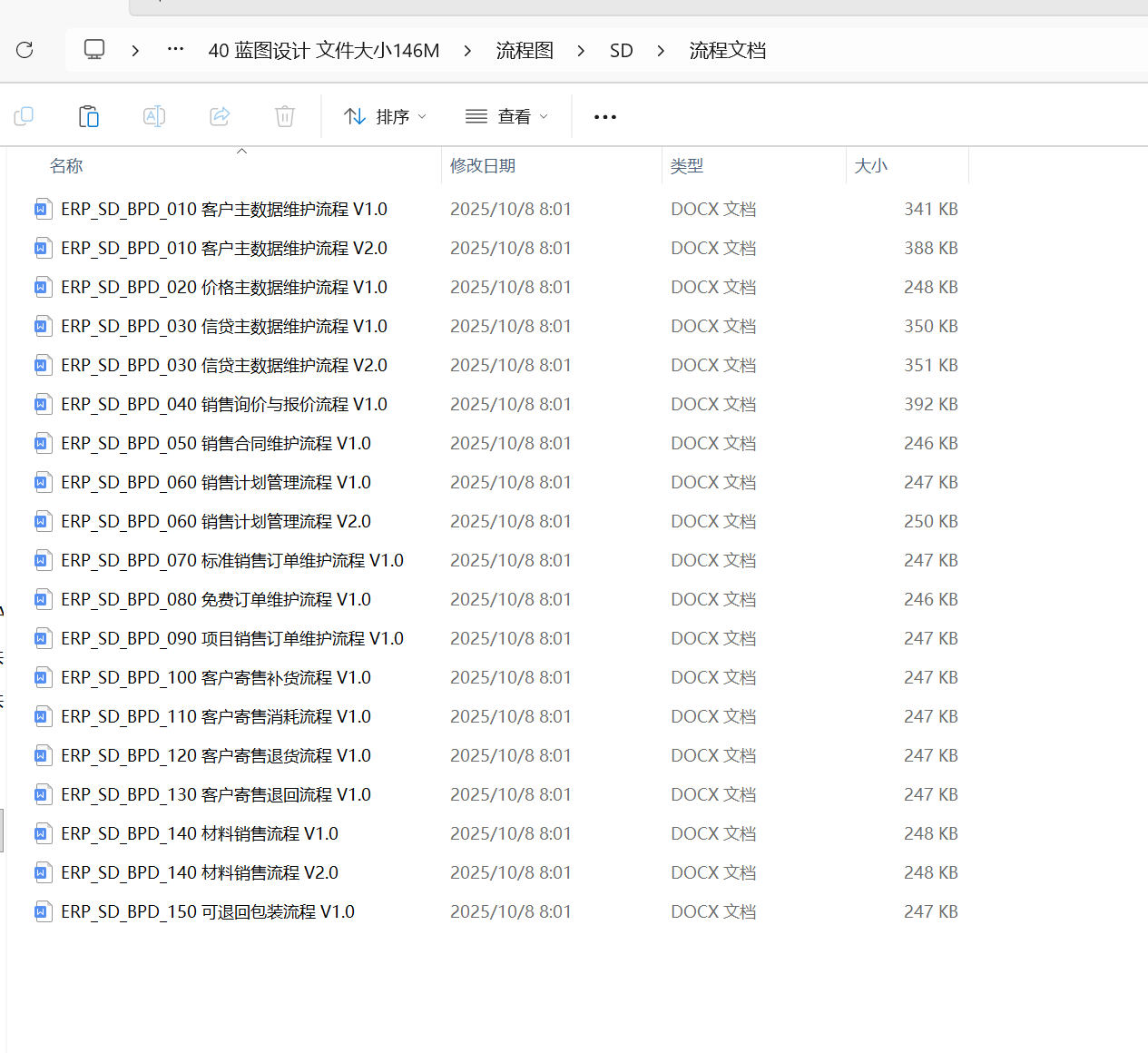
Task: Click docx icon of 010 客户主数据维护流程 V2.0
Action: coord(42,248)
